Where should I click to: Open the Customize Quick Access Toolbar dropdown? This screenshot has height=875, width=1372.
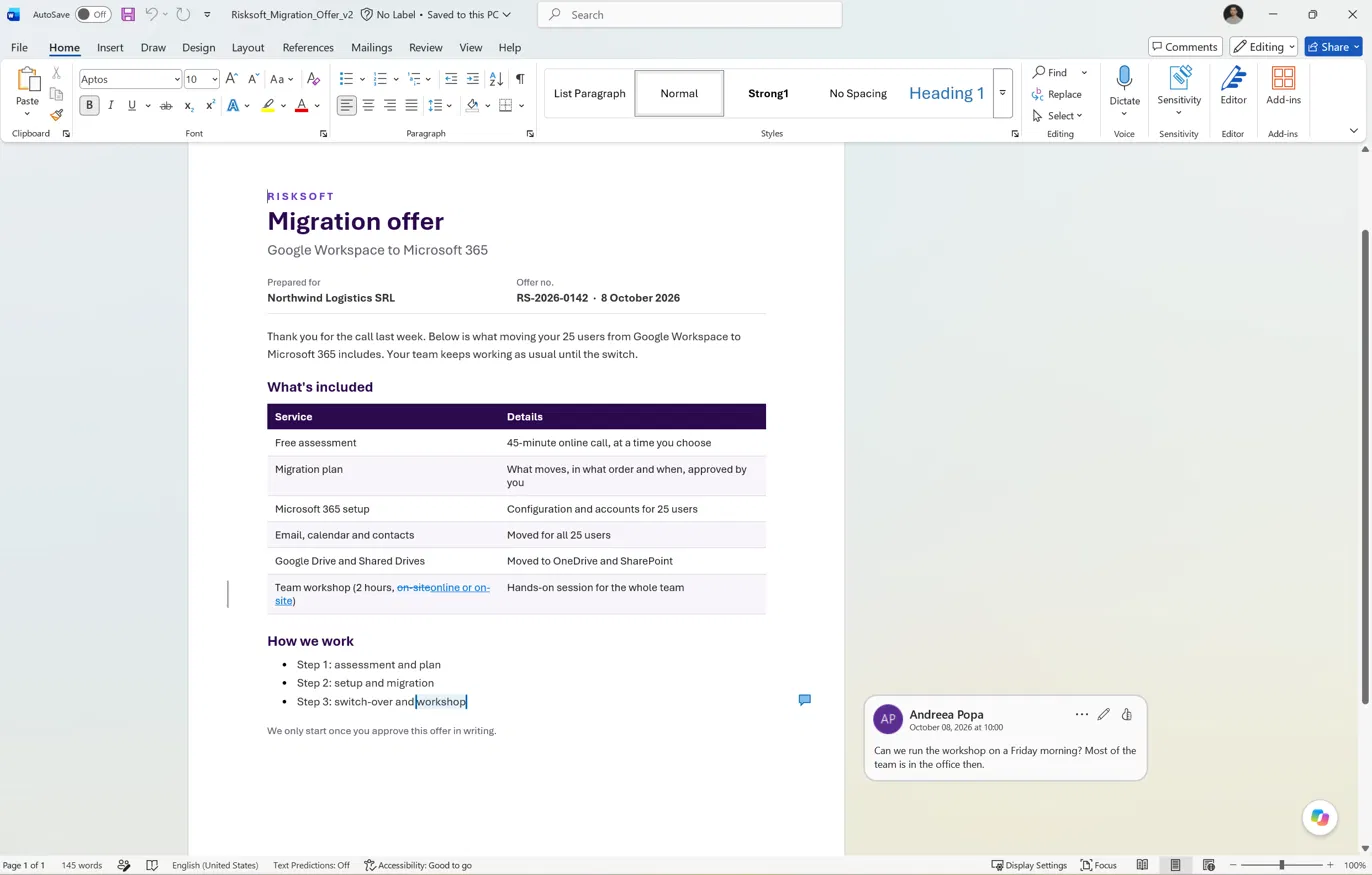[207, 15]
